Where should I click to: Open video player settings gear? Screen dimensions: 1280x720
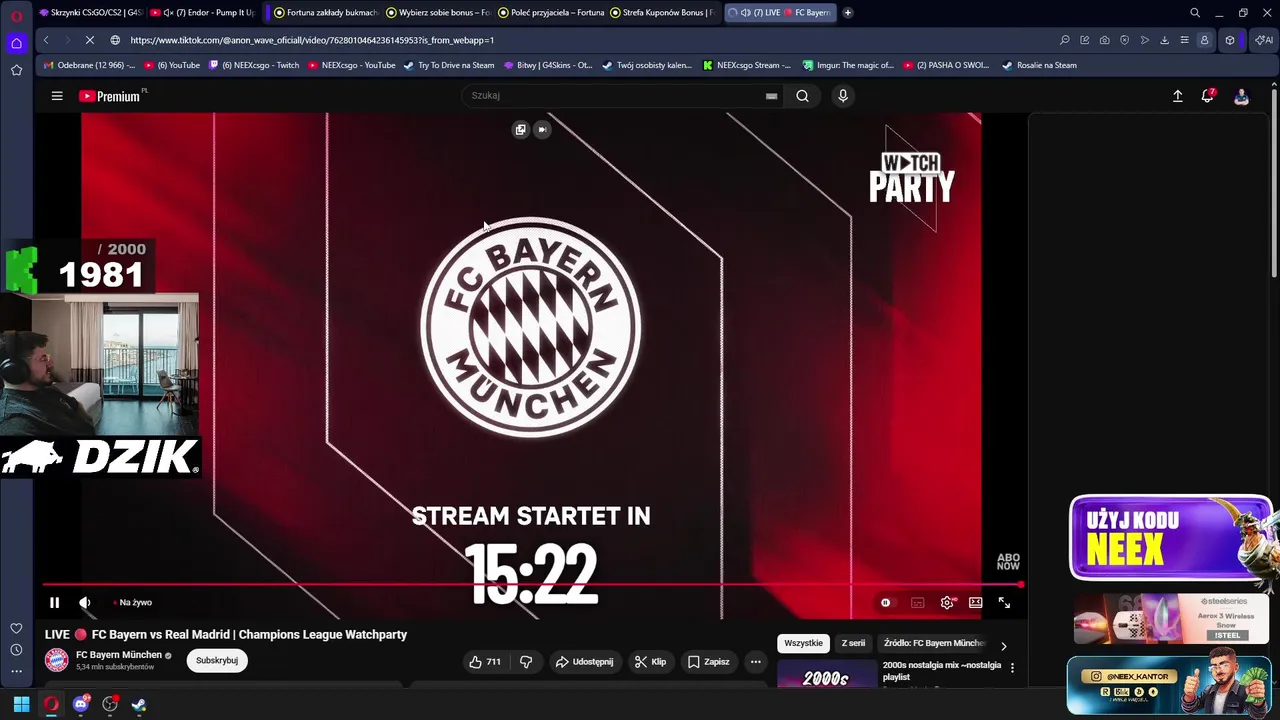pyautogui.click(x=947, y=603)
